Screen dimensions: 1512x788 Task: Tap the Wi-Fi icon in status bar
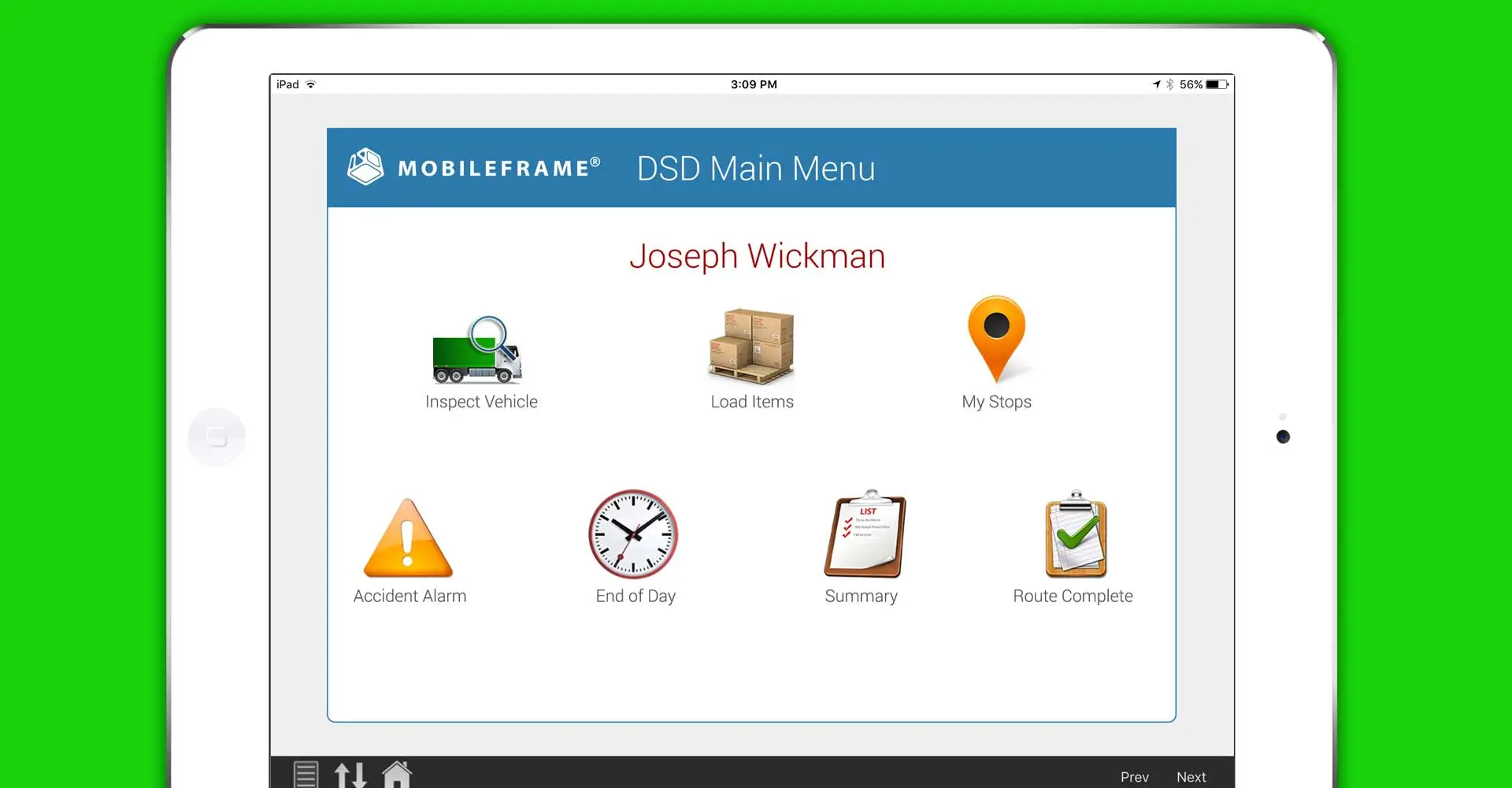311,84
